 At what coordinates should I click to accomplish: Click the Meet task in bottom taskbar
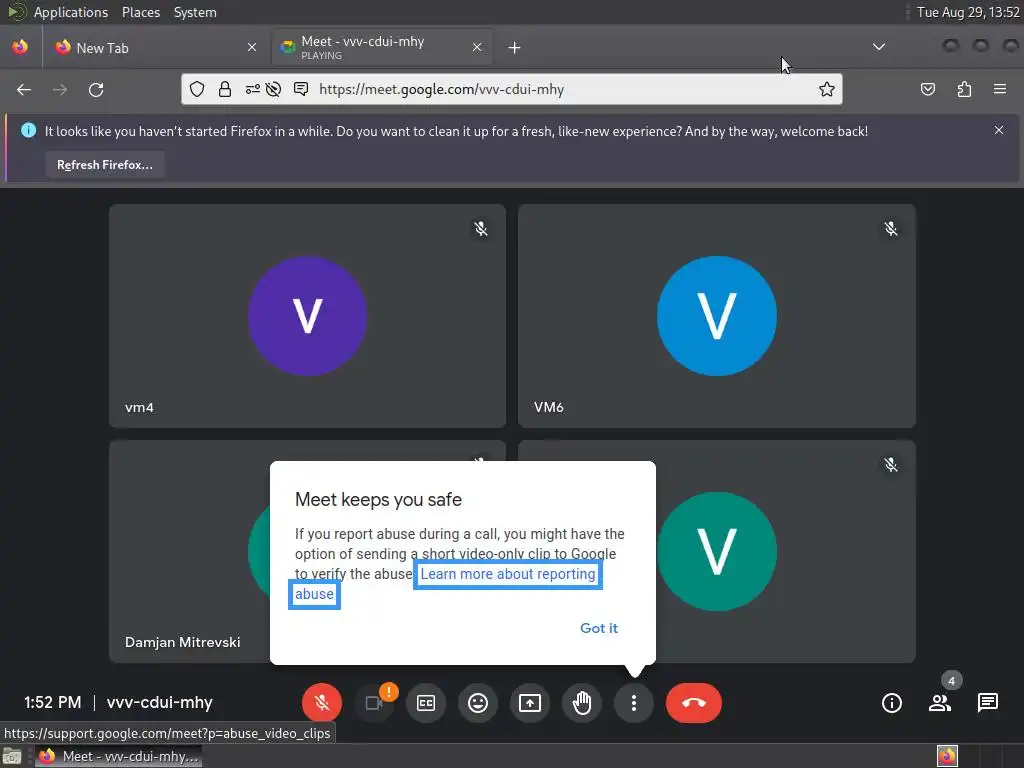[118, 756]
